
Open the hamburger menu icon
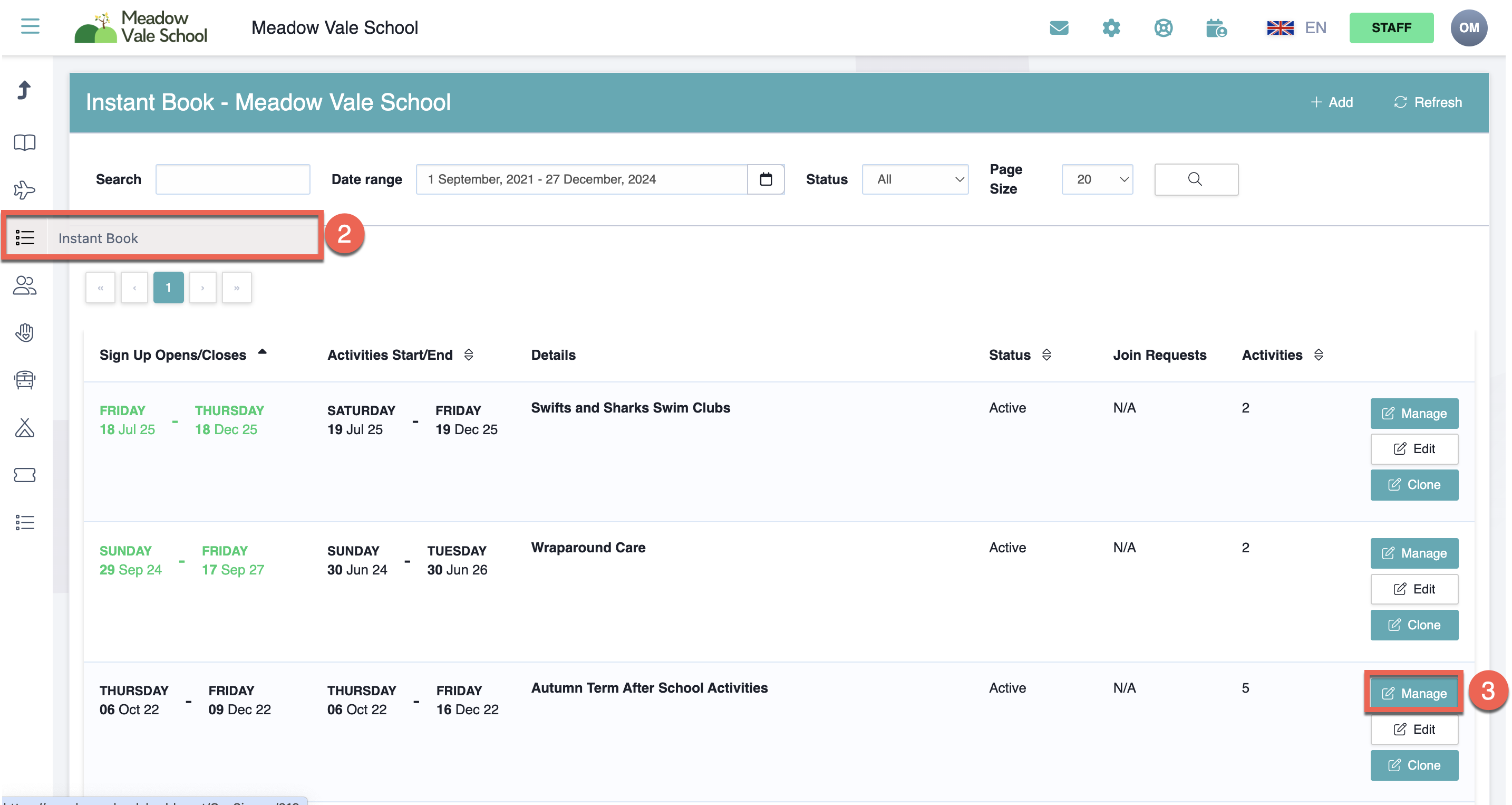click(x=30, y=26)
